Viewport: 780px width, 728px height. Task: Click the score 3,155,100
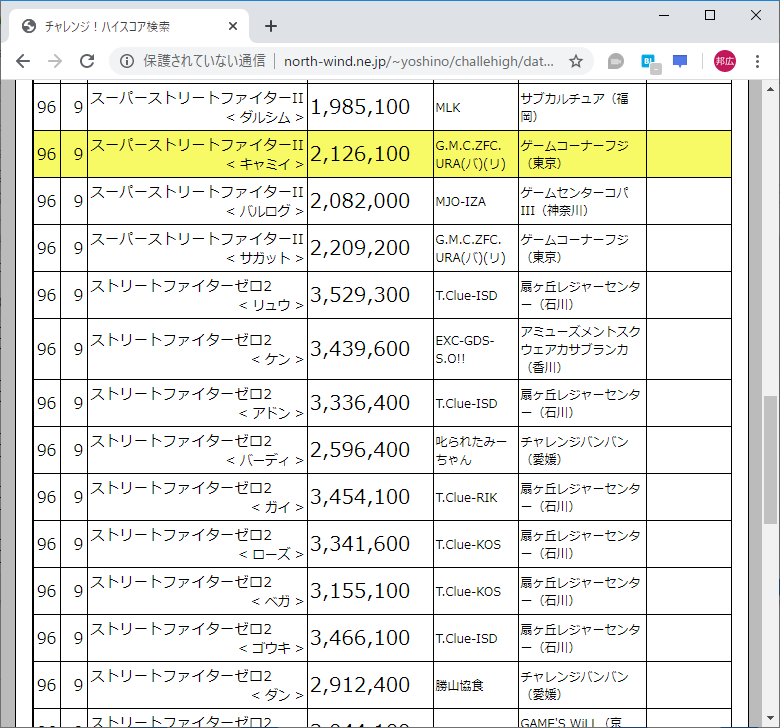(x=360, y=591)
